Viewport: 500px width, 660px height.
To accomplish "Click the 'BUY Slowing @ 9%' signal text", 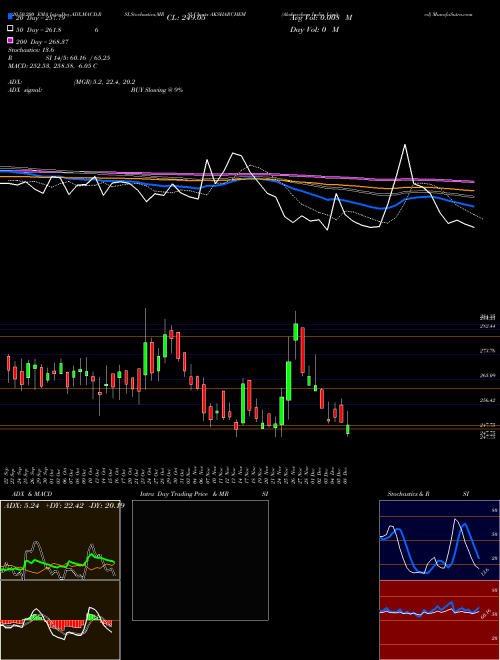I will tap(157, 90).
